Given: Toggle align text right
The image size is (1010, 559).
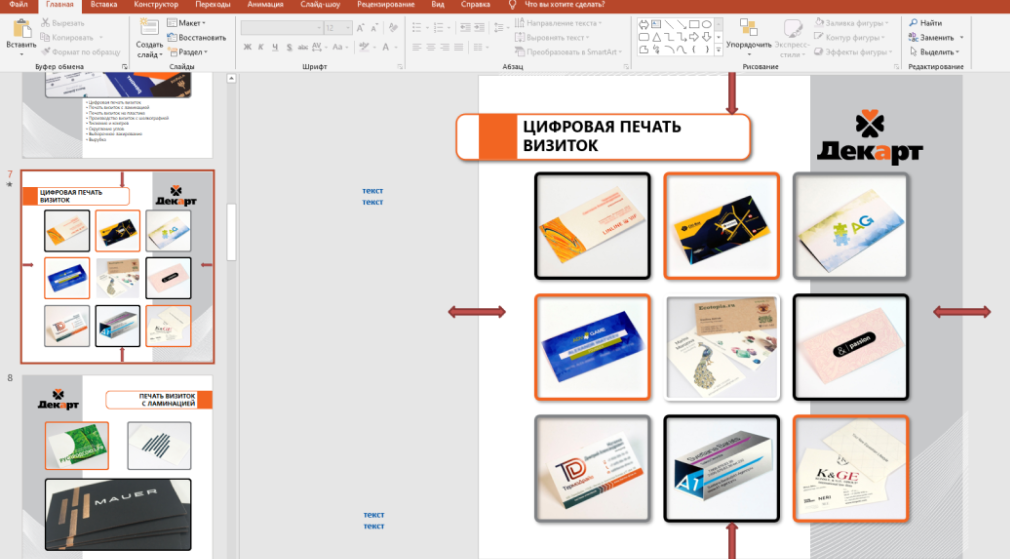Looking at the screenshot, I should pyautogui.click(x=444, y=47).
